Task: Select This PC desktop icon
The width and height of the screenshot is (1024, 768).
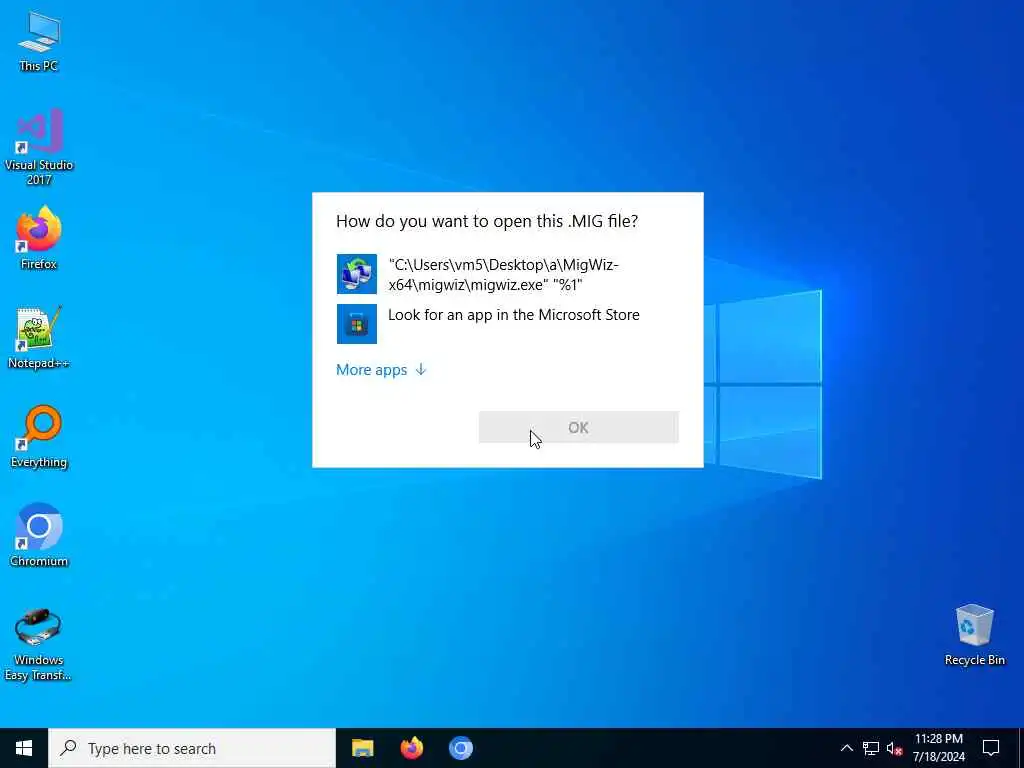Action: coord(39,42)
